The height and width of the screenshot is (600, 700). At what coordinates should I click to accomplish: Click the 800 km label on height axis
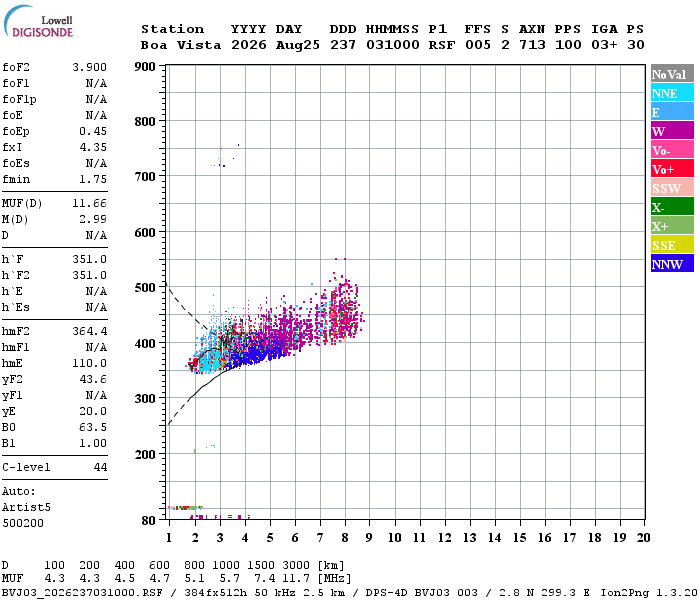click(145, 122)
